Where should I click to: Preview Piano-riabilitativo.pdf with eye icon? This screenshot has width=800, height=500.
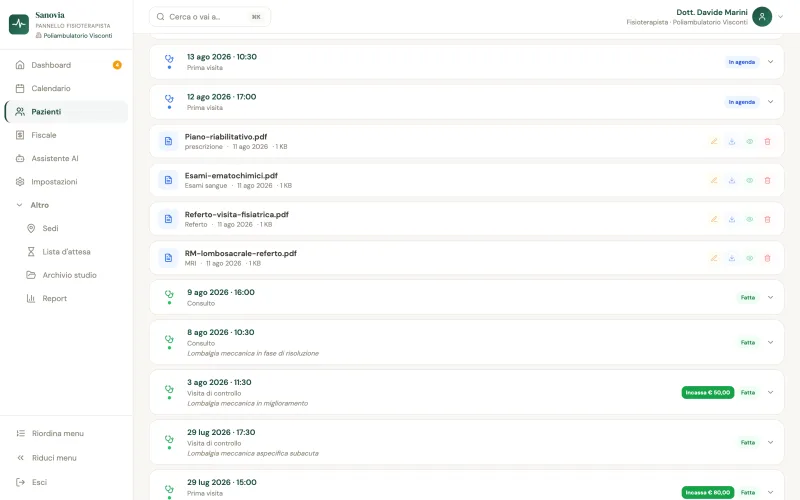coord(749,141)
